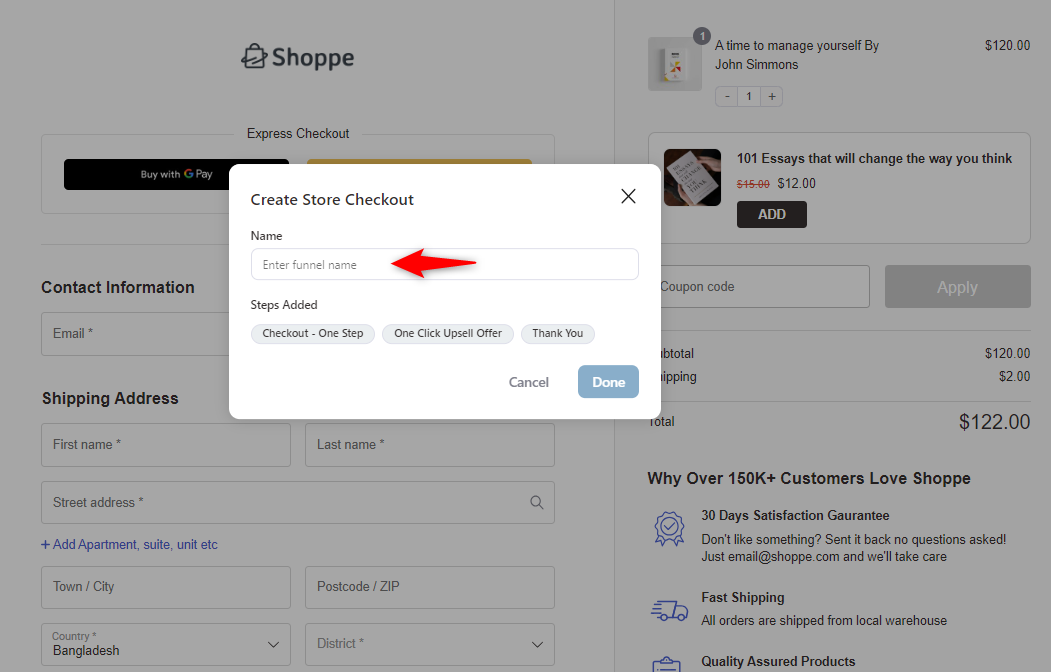The image size is (1051, 672).
Task: Increase book quantity with plus button
Action: click(771, 96)
